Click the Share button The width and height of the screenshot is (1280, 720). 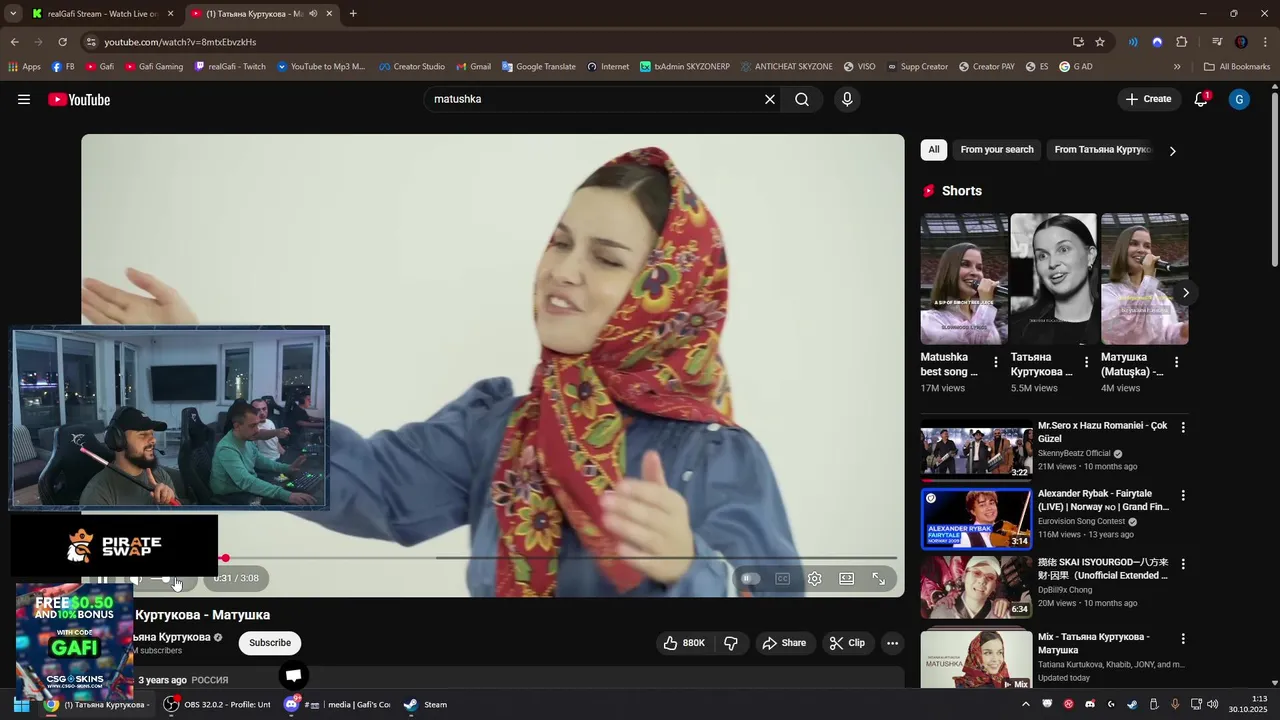coord(784,643)
